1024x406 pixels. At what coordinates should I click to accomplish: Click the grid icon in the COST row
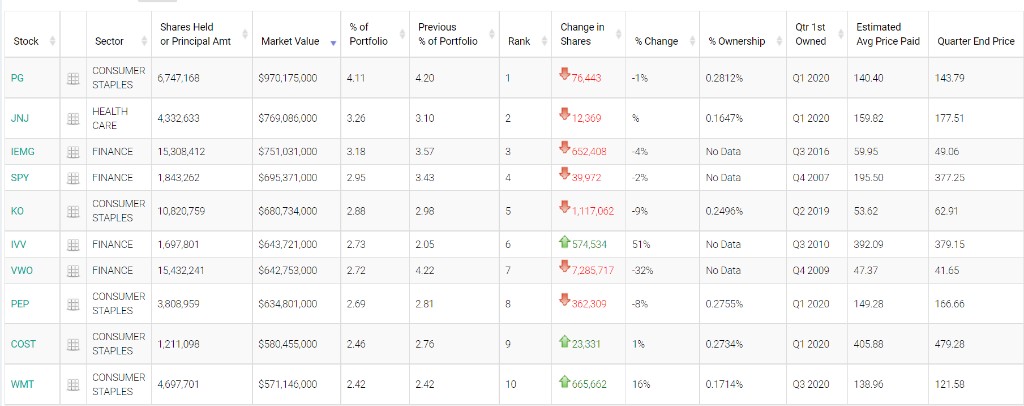(73, 344)
